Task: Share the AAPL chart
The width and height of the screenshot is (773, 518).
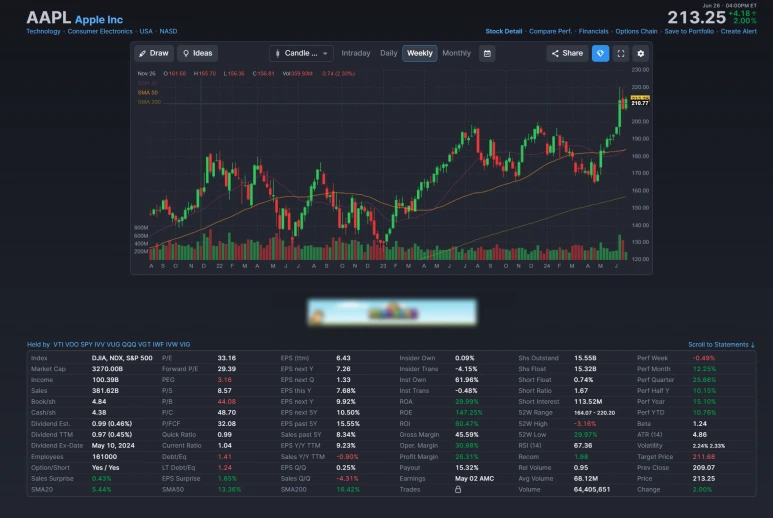Action: [567, 53]
